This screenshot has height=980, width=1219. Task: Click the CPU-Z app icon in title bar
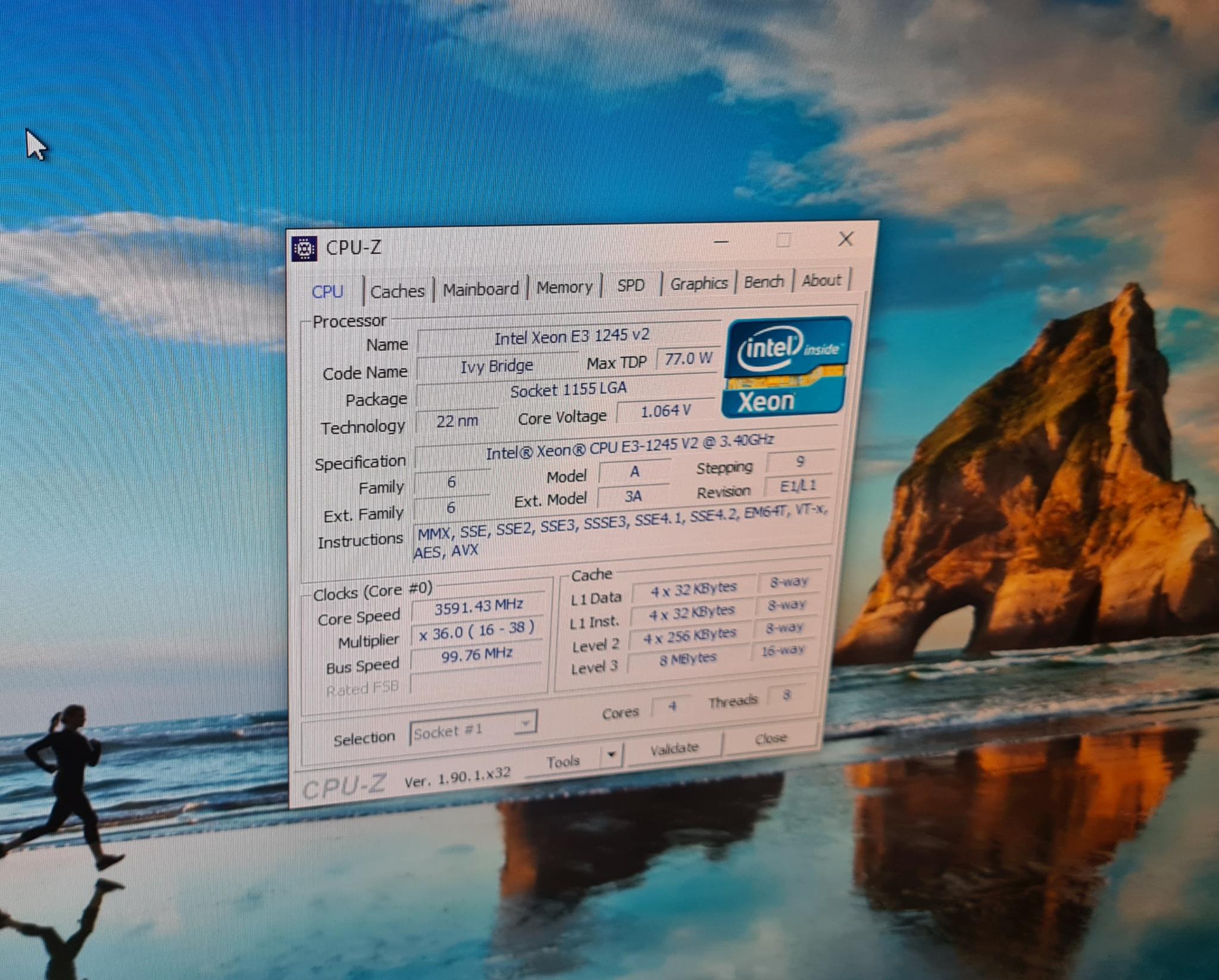point(304,249)
